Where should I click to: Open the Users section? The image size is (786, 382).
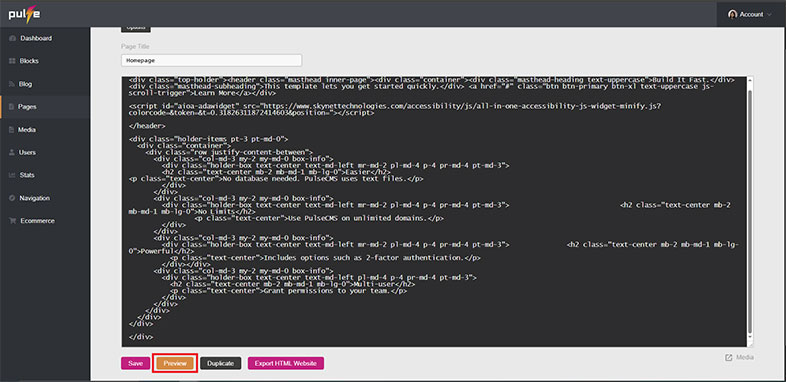[x=27, y=152]
